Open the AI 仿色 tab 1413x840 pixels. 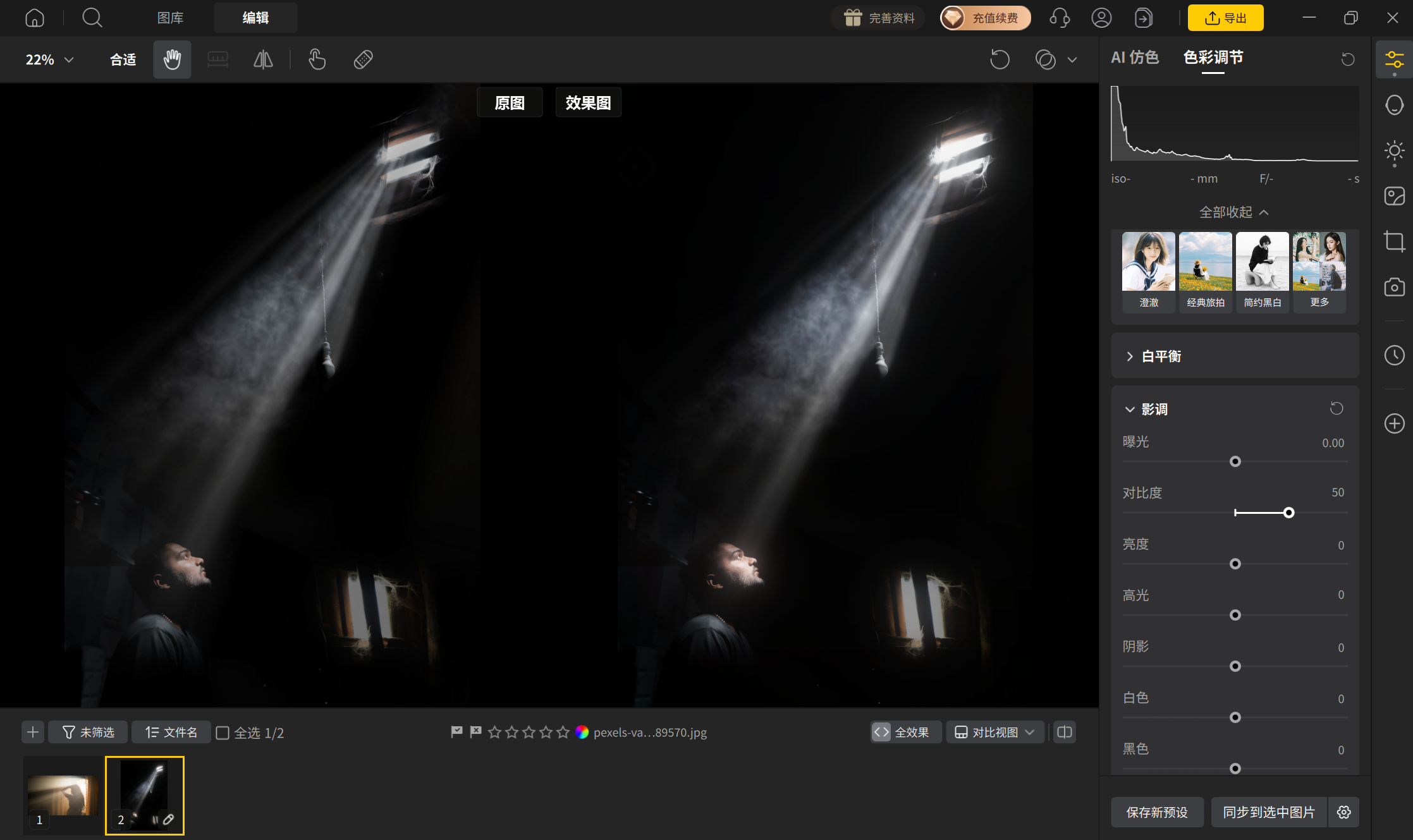point(1135,58)
